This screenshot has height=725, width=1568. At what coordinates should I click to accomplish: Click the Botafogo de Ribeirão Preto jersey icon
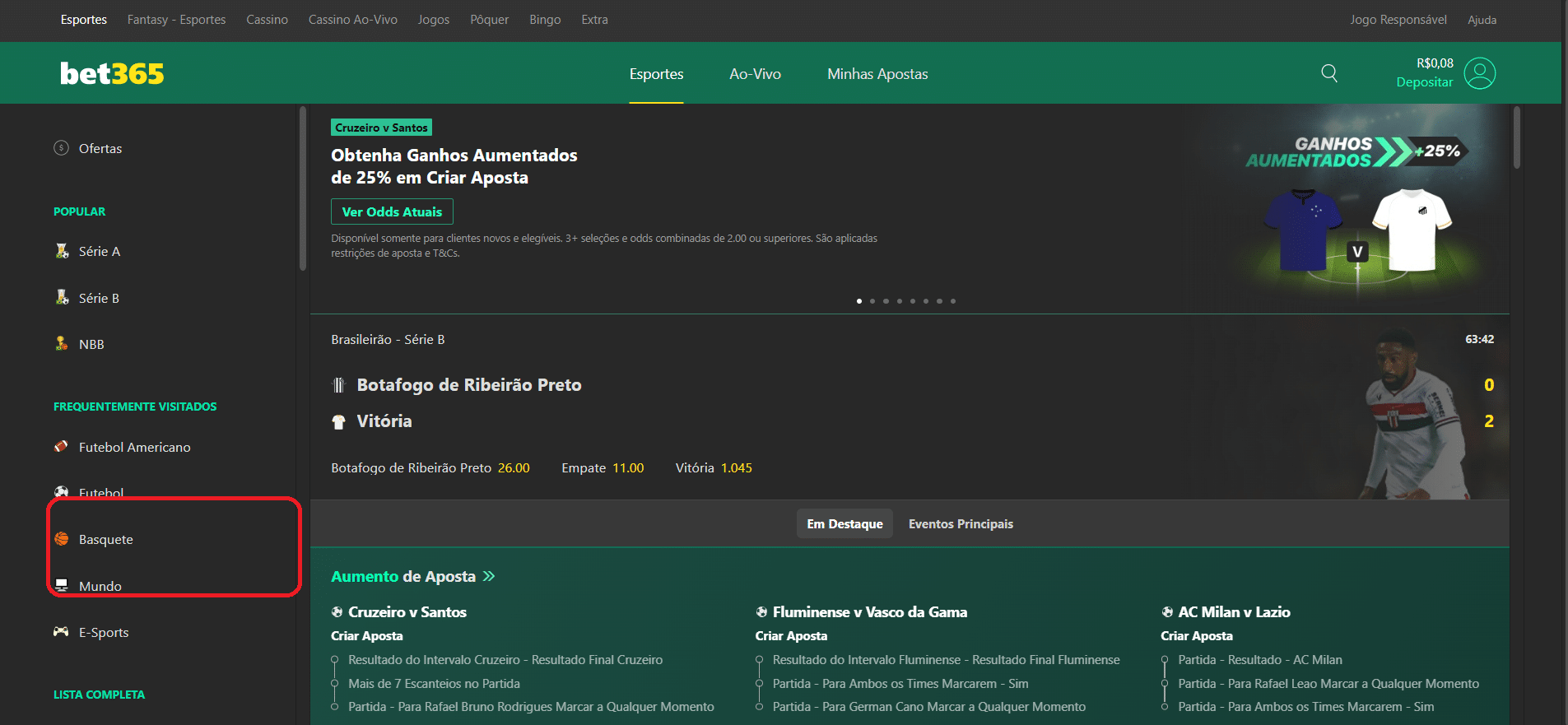point(338,385)
